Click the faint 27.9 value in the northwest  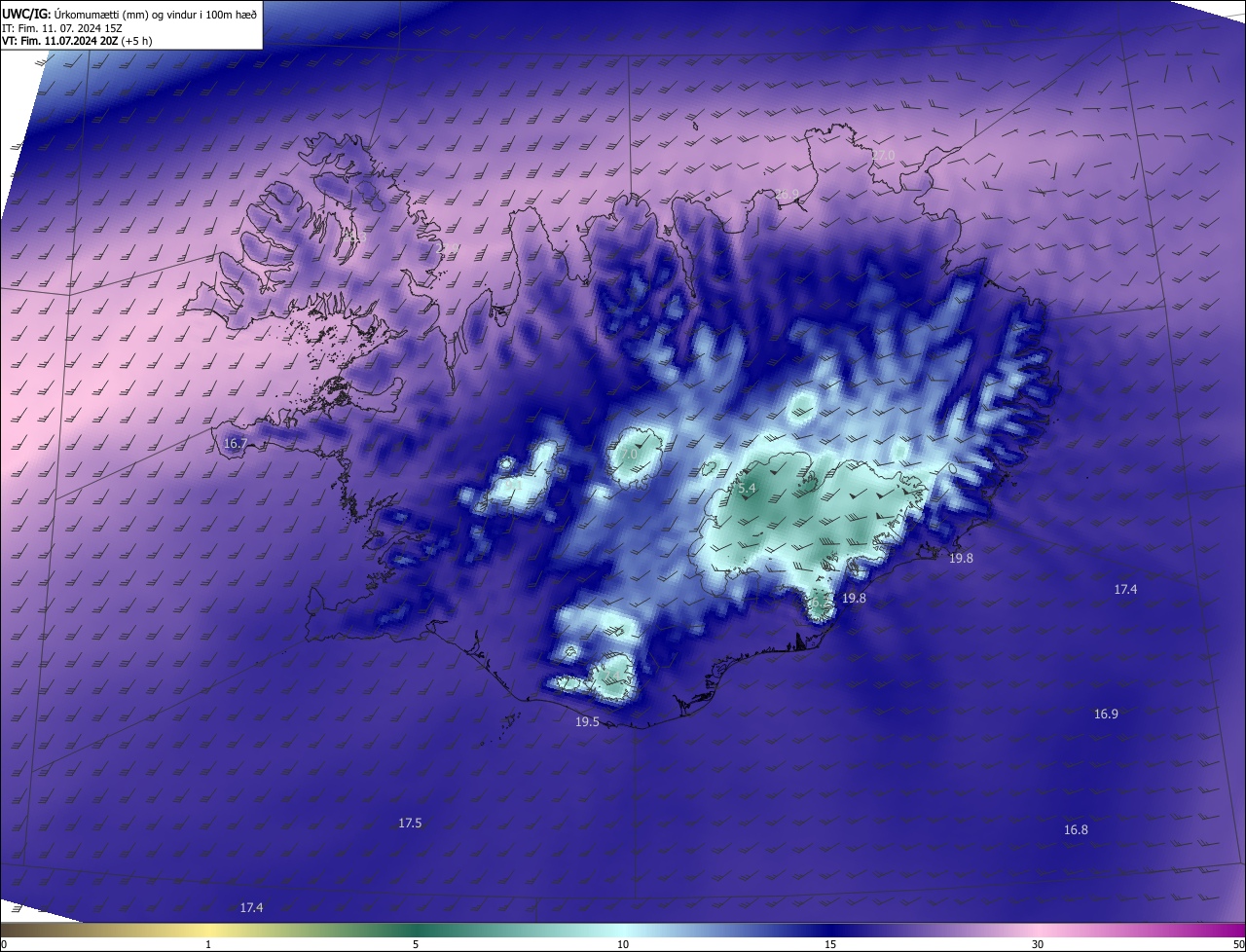(448, 249)
